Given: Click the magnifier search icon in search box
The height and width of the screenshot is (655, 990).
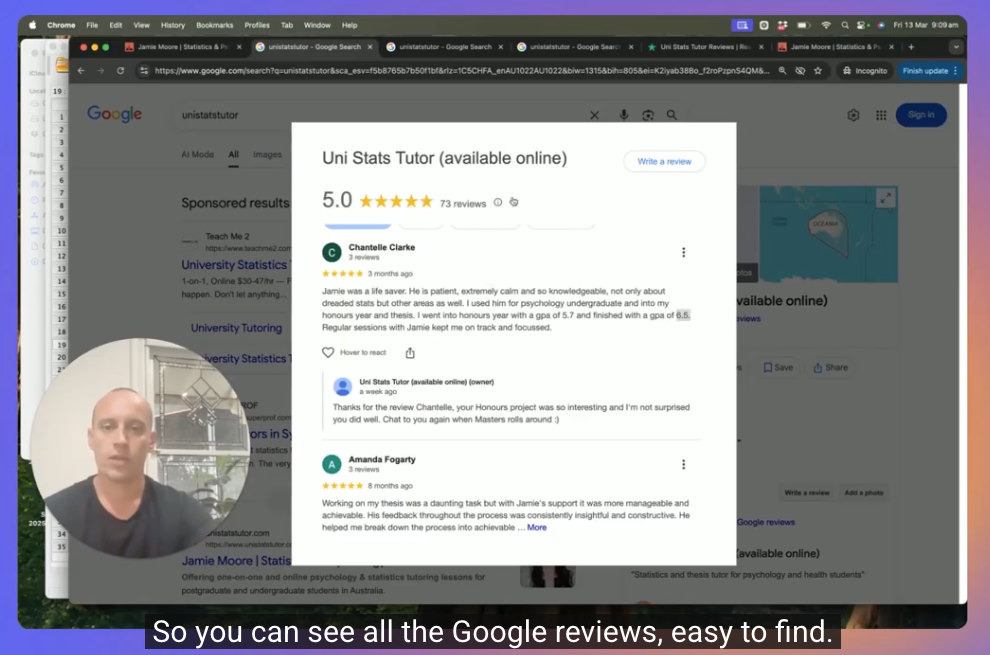Looking at the screenshot, I should click(672, 115).
